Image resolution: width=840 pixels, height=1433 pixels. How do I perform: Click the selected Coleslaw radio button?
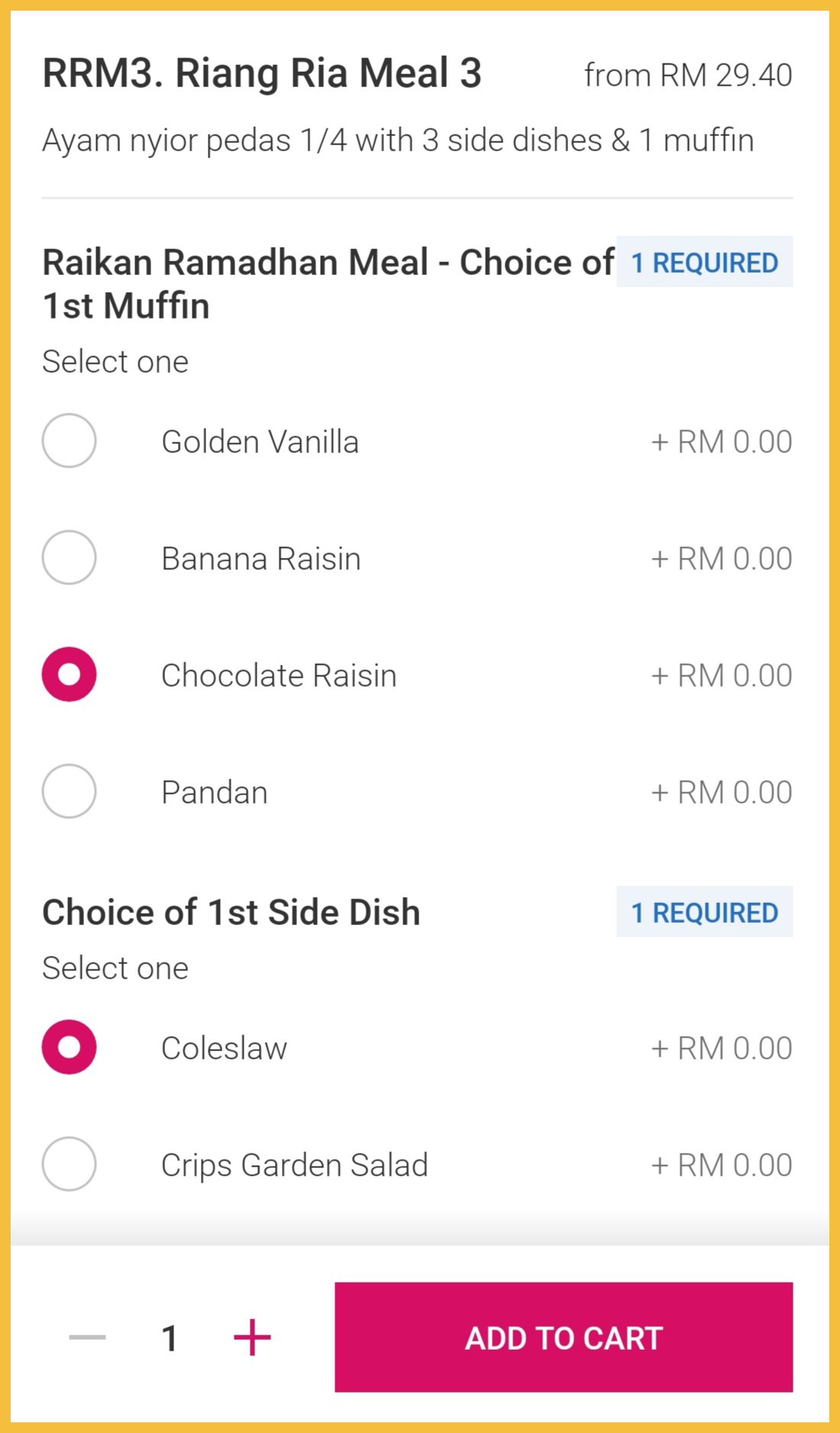click(69, 1047)
